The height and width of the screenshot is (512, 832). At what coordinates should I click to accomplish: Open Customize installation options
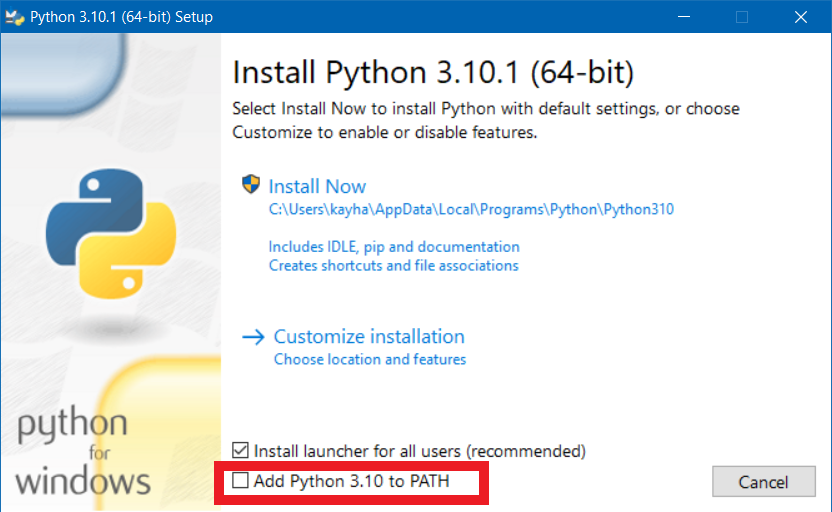369,337
